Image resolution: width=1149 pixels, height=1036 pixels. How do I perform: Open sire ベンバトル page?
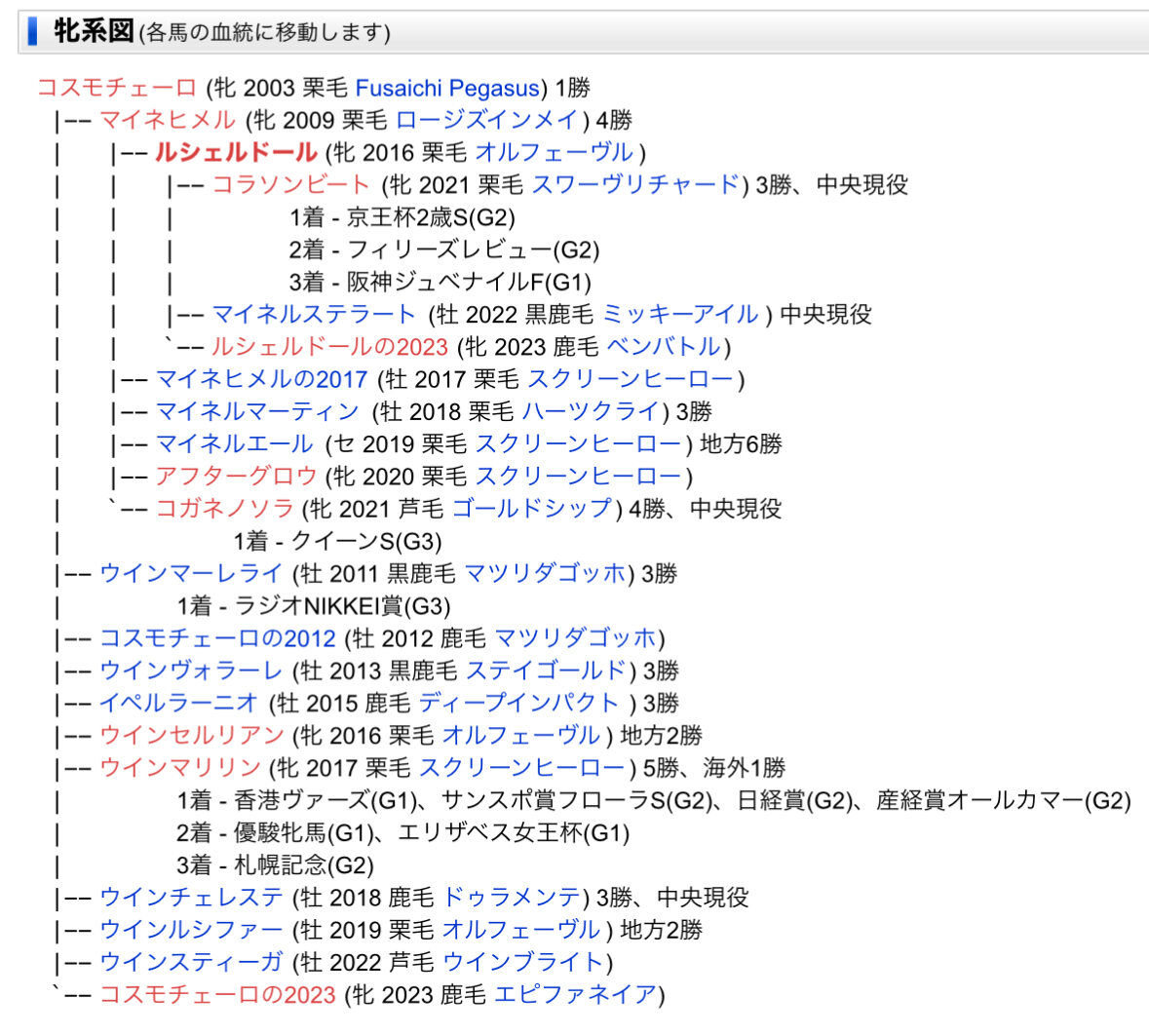click(x=664, y=347)
